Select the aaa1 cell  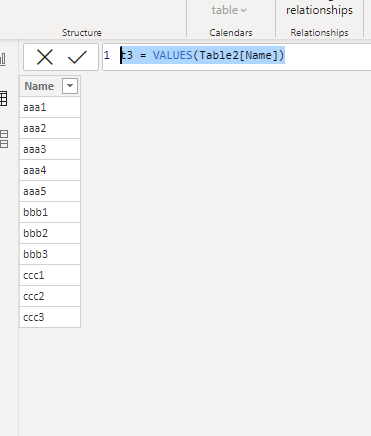(x=50, y=107)
